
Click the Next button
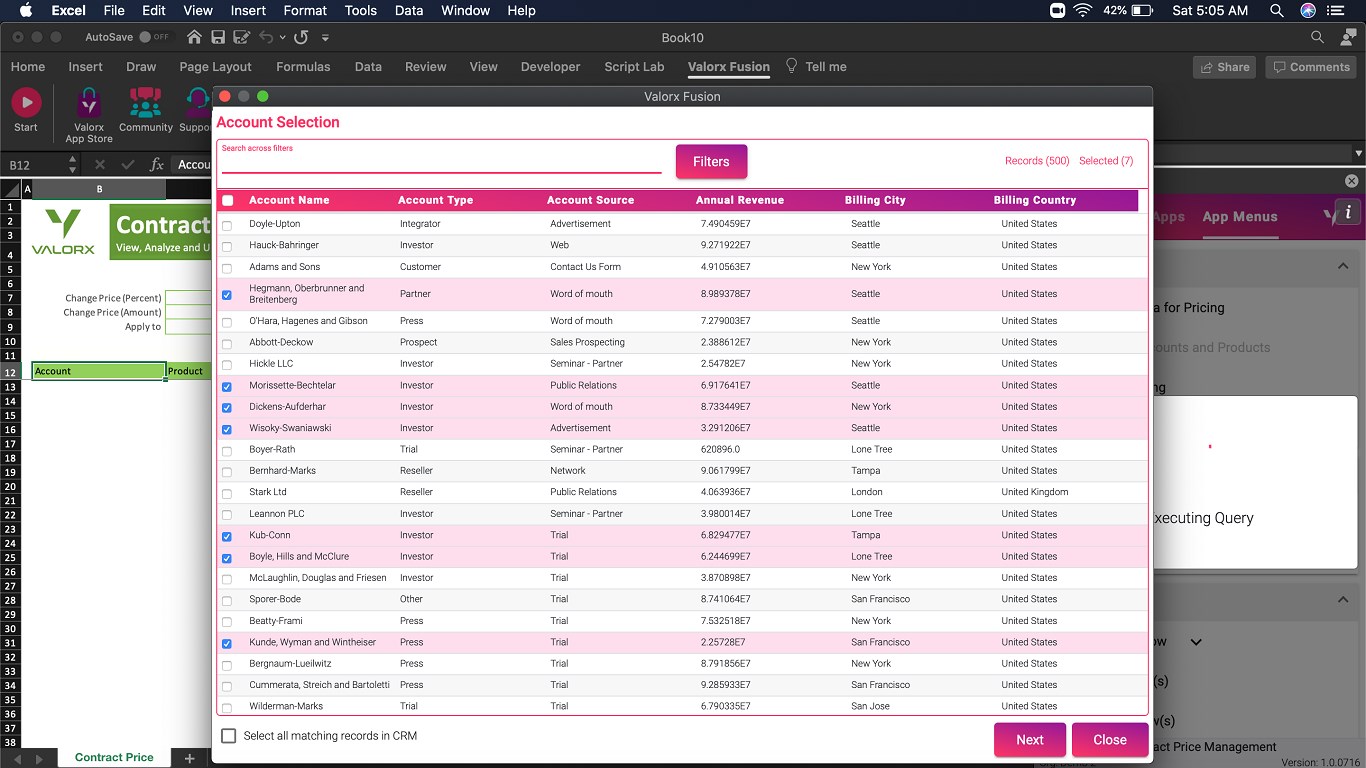(1029, 740)
